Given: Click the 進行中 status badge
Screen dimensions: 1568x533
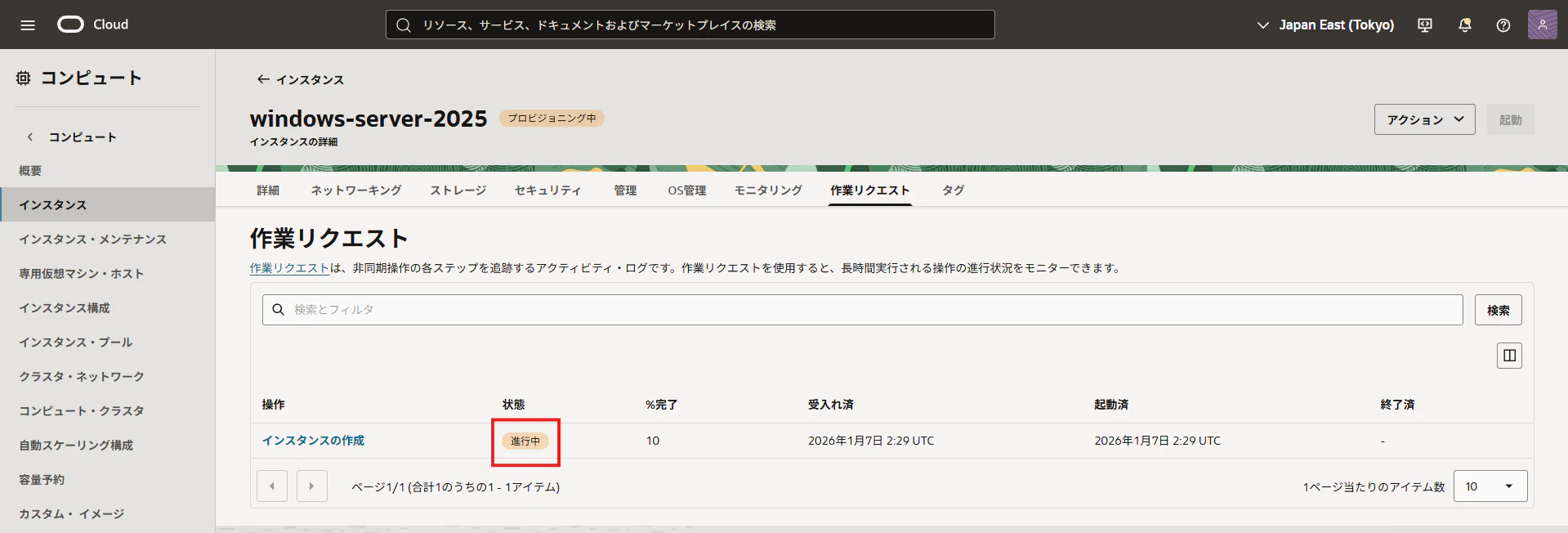Looking at the screenshot, I should pyautogui.click(x=525, y=441).
